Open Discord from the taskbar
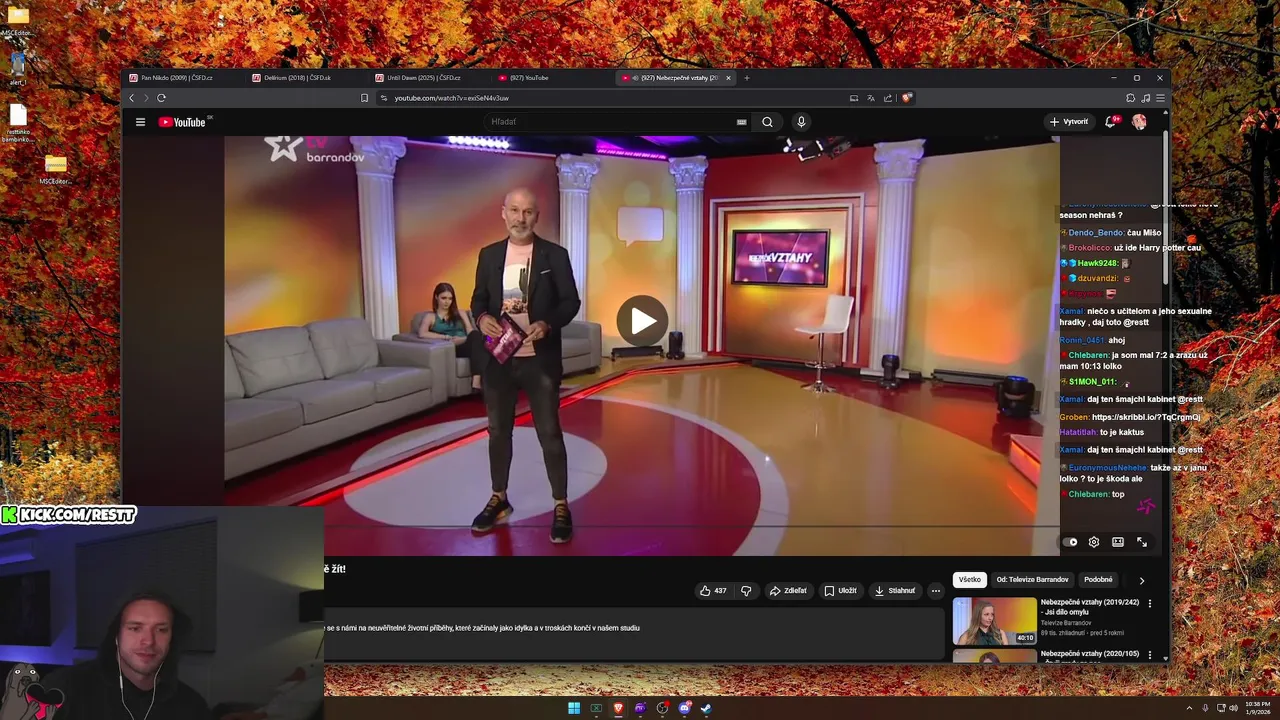This screenshot has height=720, width=1280. coord(684,708)
